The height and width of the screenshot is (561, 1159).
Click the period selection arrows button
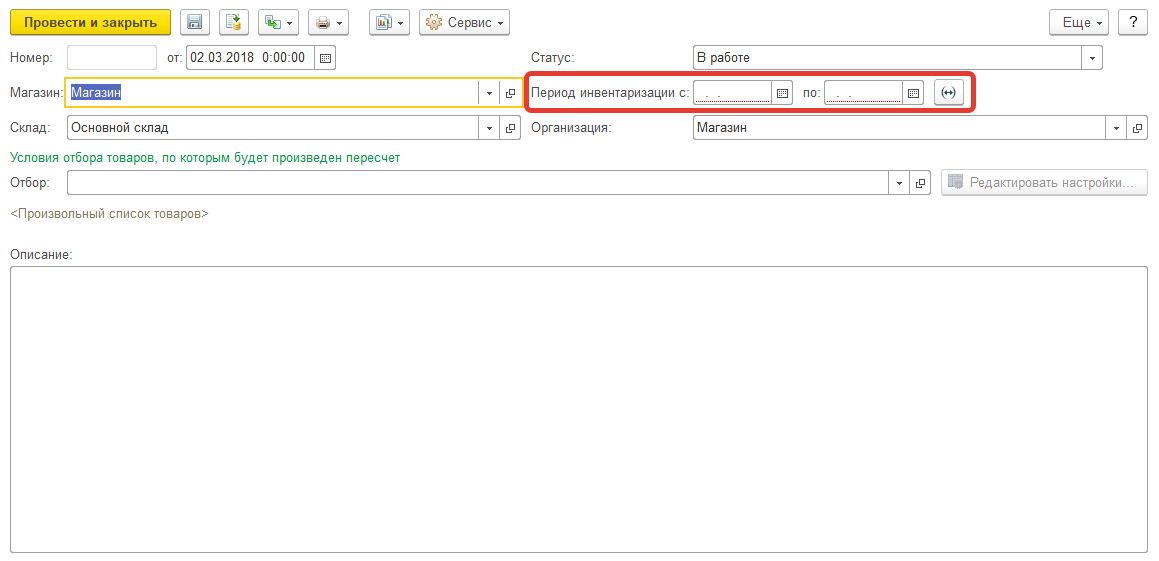(948, 93)
